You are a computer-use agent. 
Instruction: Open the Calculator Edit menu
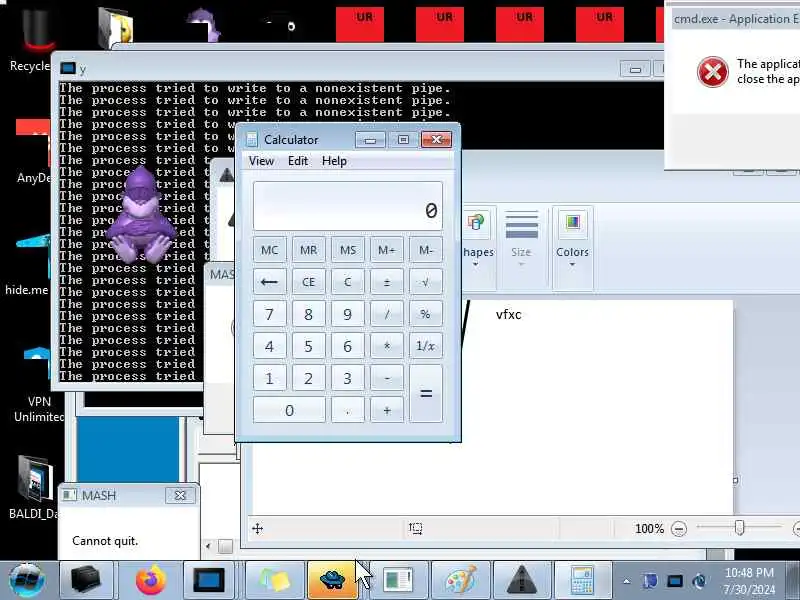click(x=298, y=161)
